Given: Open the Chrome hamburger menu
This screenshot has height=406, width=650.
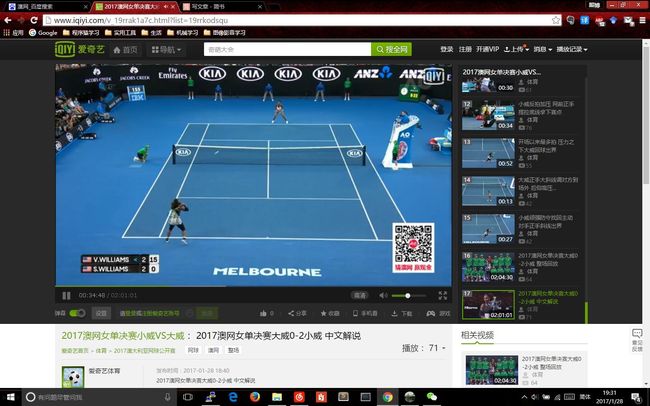Looking at the screenshot, I should (x=643, y=20).
